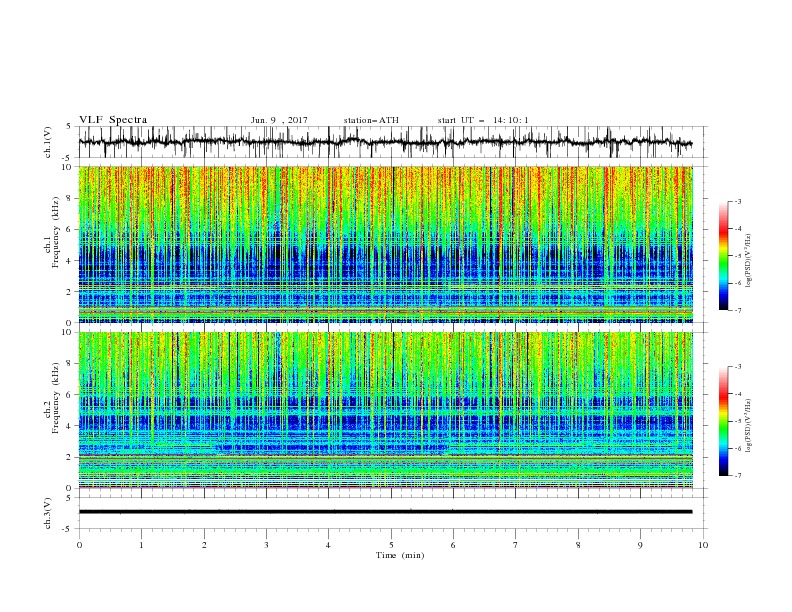This screenshot has width=792, height=612.
Task: Click the "start UT = 14:10:1" label
Action: [483, 120]
